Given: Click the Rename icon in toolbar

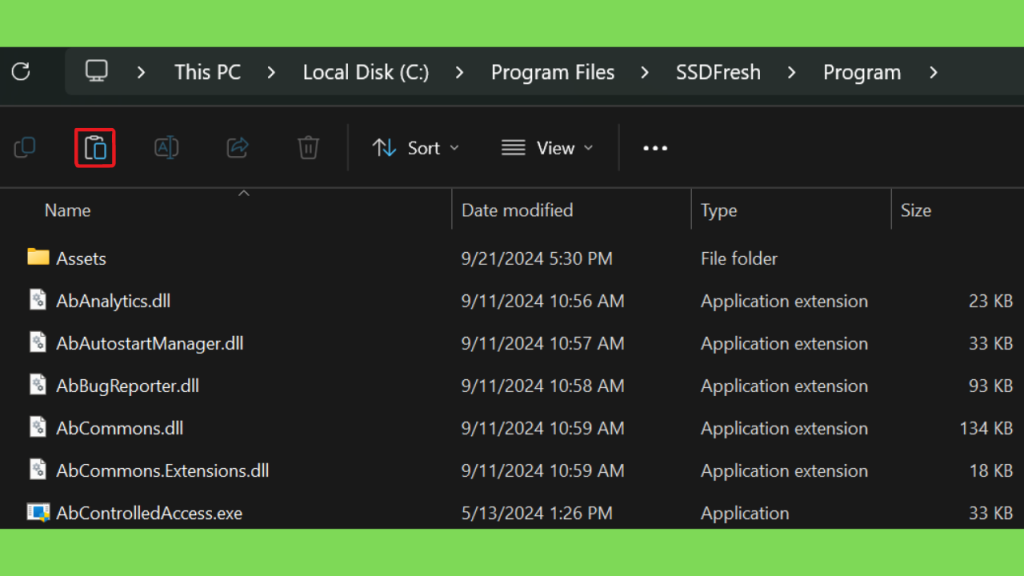Looking at the screenshot, I should (x=167, y=148).
